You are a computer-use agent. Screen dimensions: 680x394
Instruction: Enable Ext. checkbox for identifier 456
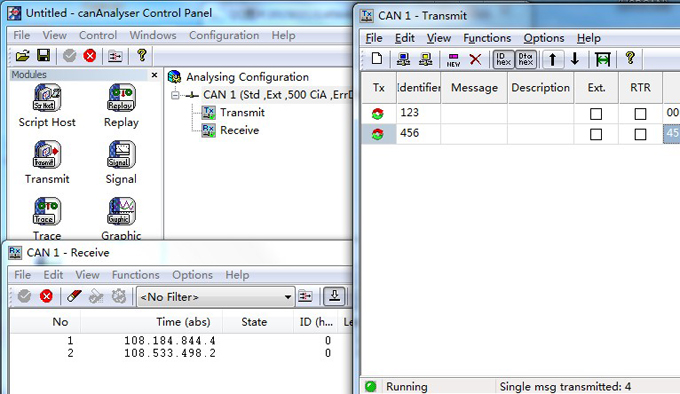pos(596,134)
